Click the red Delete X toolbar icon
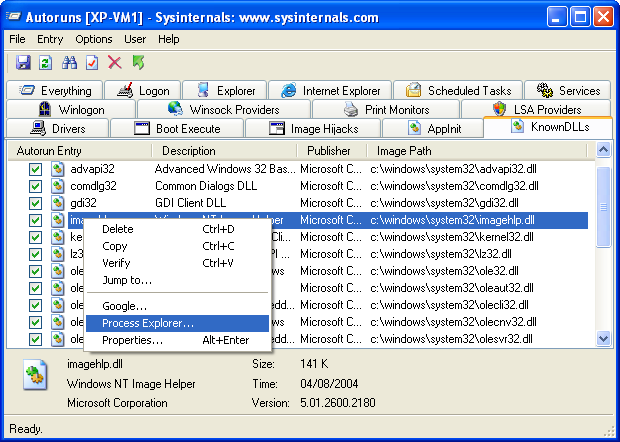620x442 pixels. point(115,63)
